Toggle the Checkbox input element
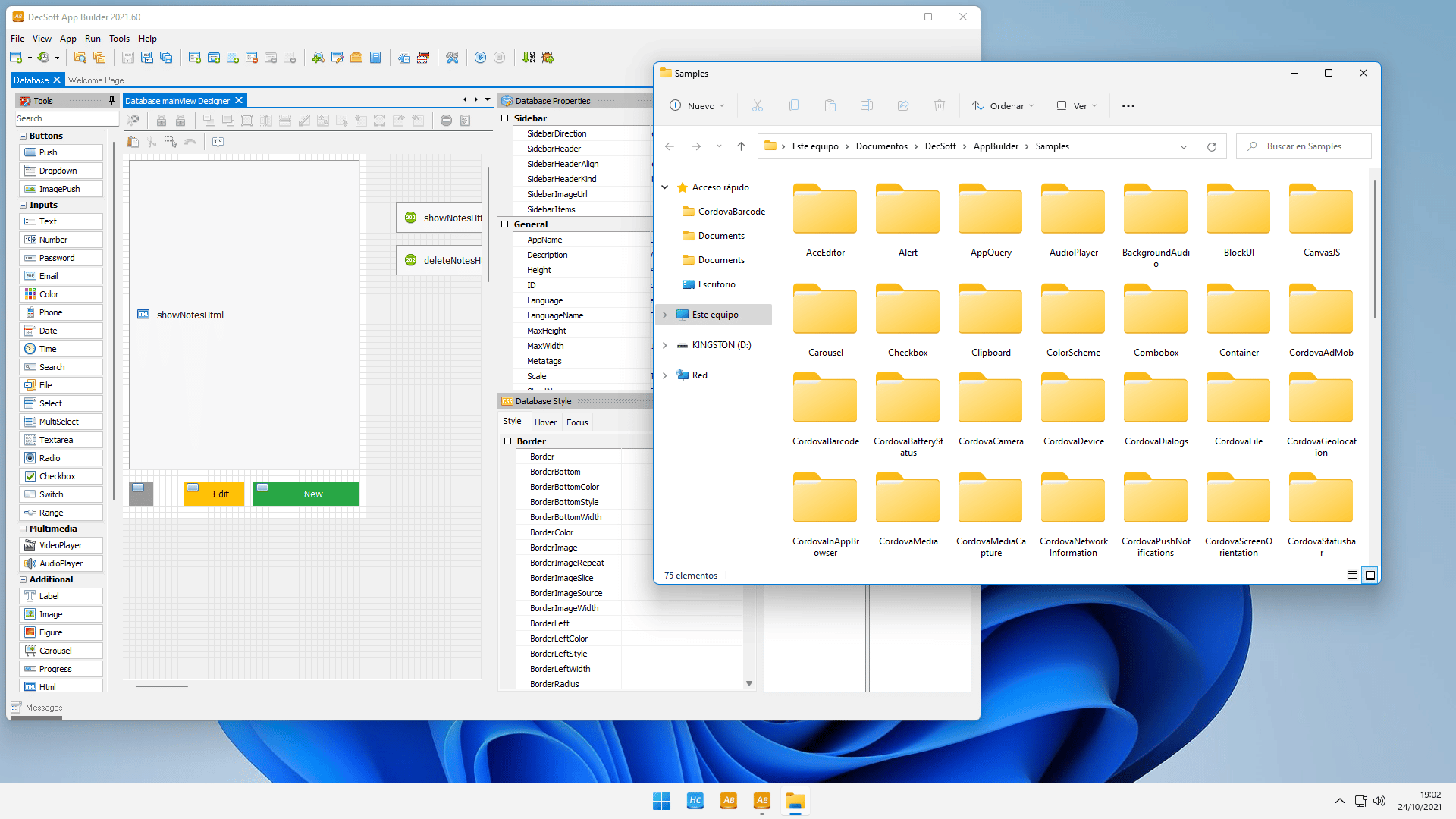The height and width of the screenshot is (819, 1456). [x=57, y=476]
